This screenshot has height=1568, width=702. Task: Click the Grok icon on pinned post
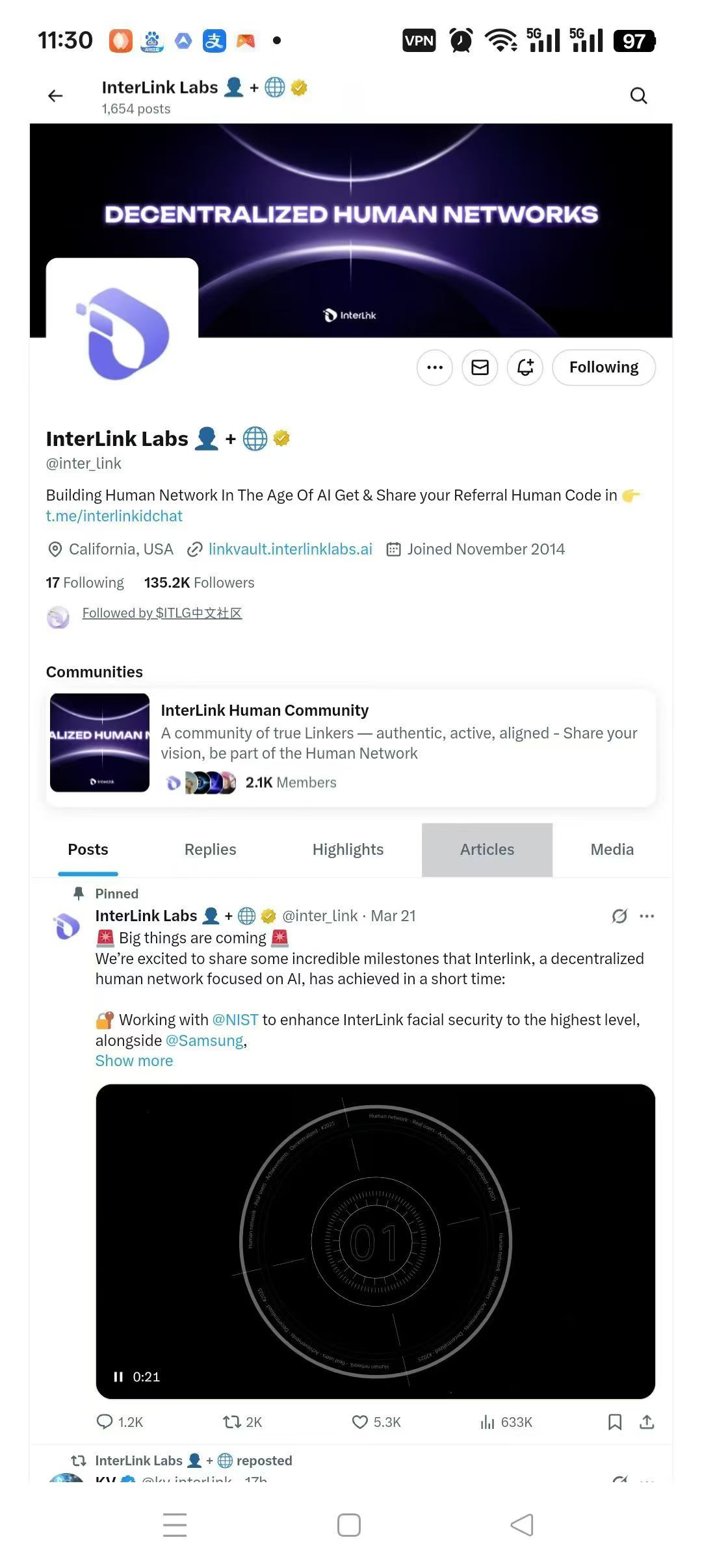point(619,916)
